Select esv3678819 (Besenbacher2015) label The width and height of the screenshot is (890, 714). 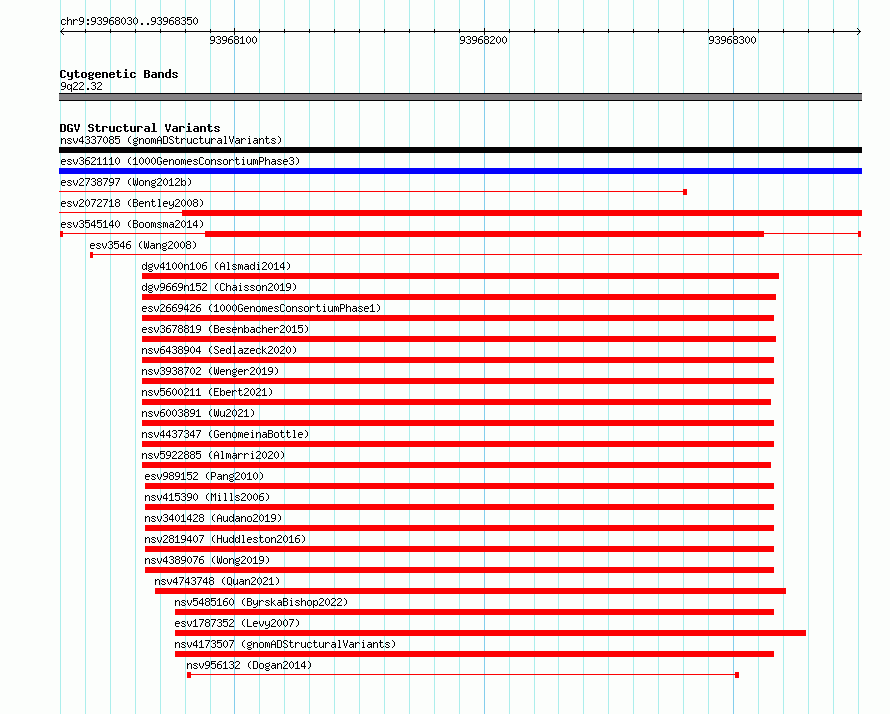(x=225, y=329)
